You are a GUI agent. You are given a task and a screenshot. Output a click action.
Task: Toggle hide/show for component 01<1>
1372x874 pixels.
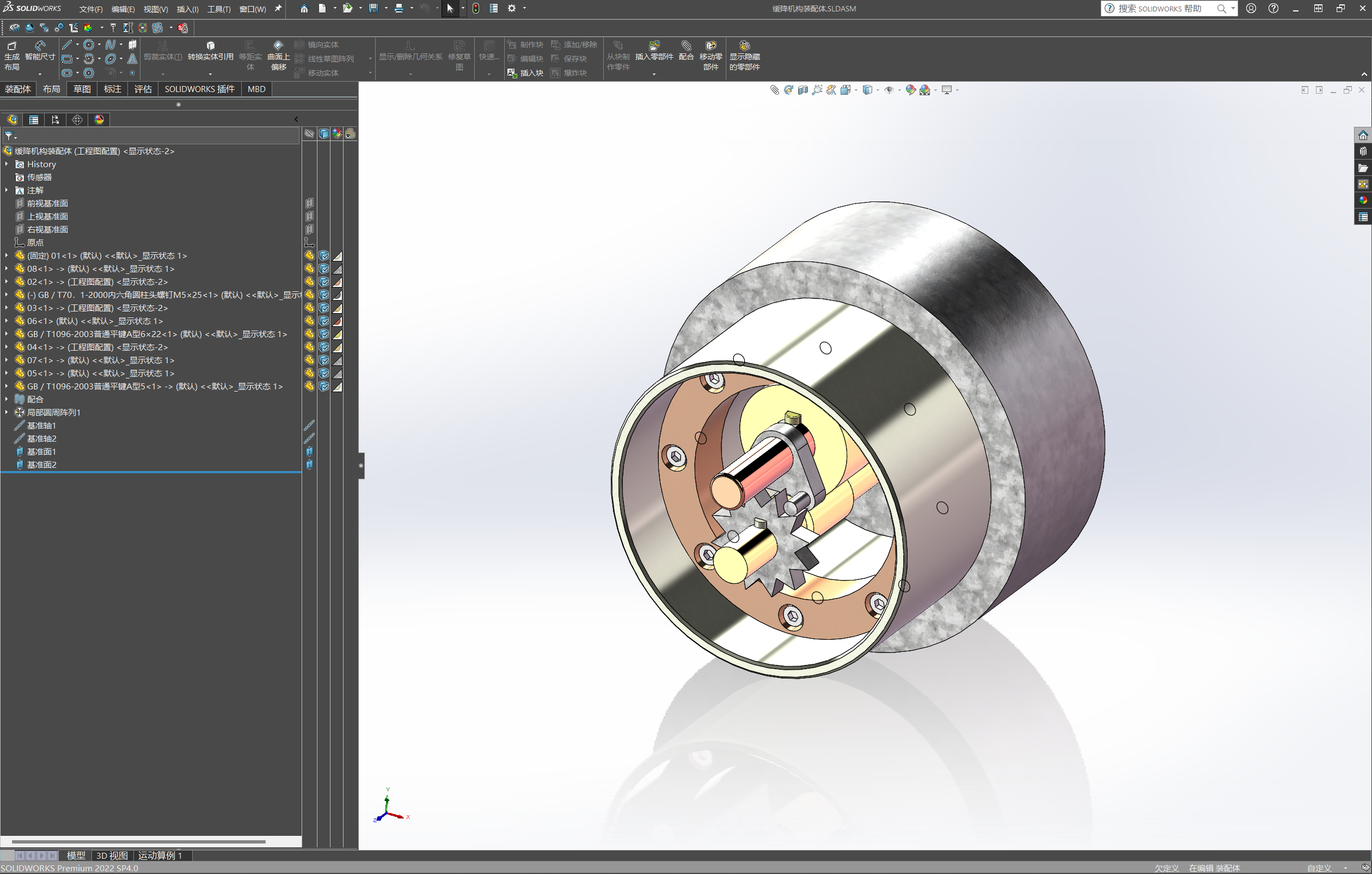309,256
